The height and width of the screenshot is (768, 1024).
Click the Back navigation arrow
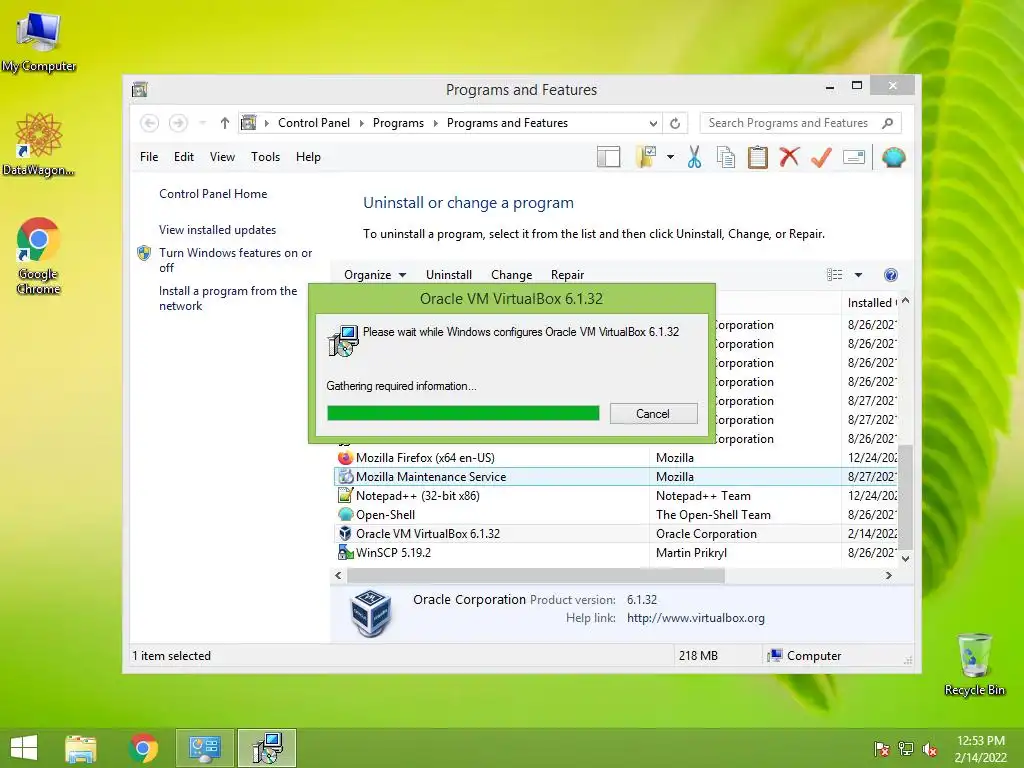[x=150, y=123]
